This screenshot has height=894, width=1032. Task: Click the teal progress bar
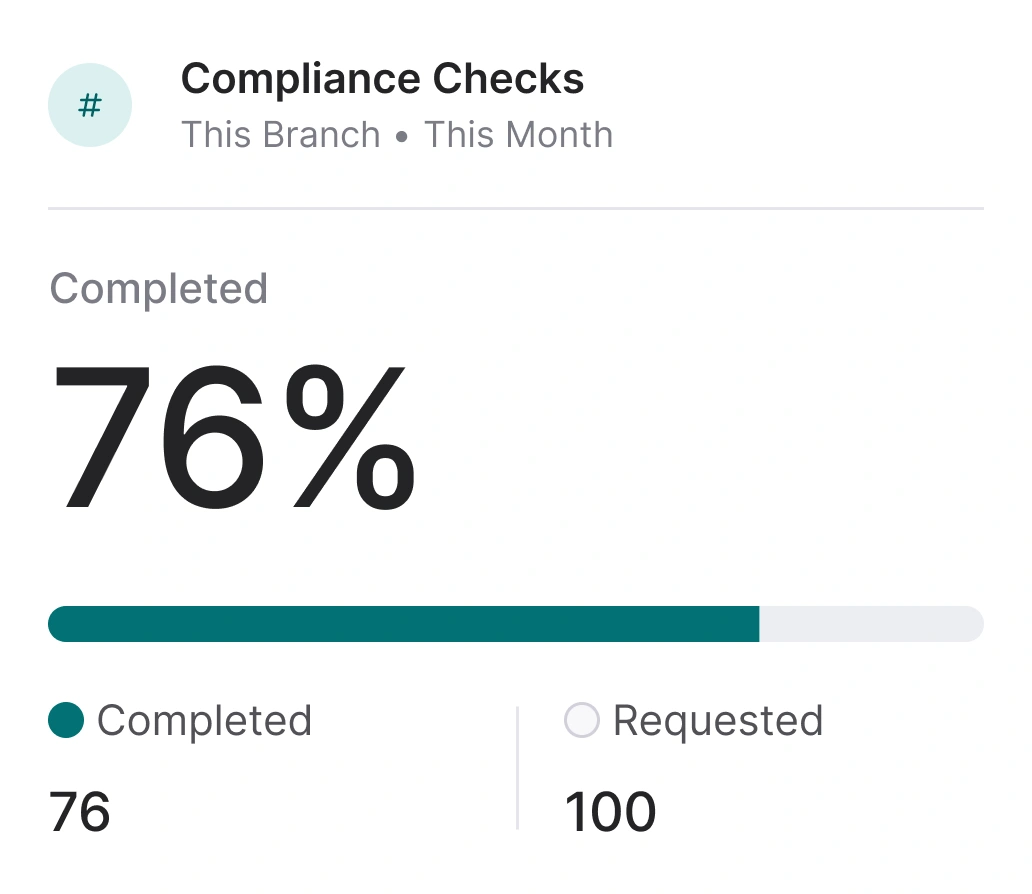click(400, 623)
